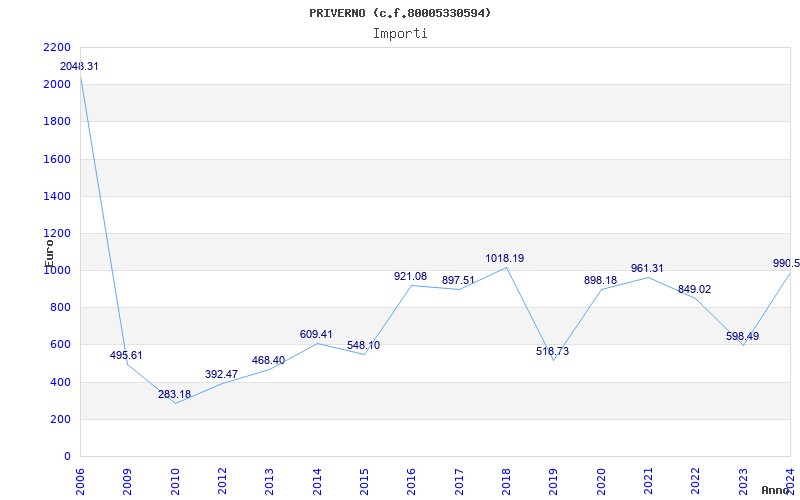800x500 pixels.
Task: Select x-axis year label 2012
Action: click(x=222, y=482)
